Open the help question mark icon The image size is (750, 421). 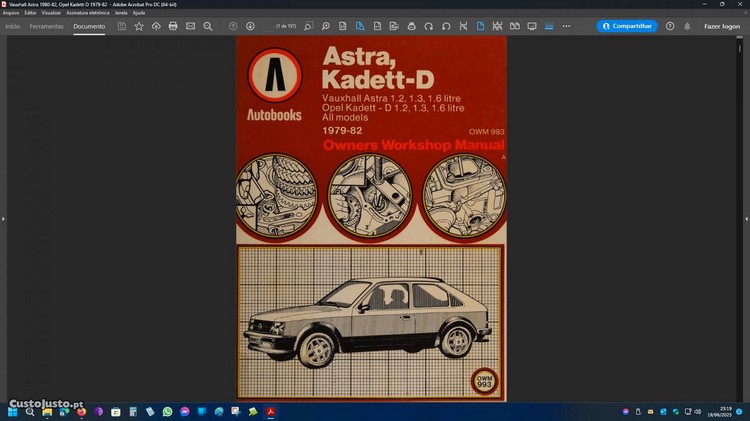[x=670, y=26]
